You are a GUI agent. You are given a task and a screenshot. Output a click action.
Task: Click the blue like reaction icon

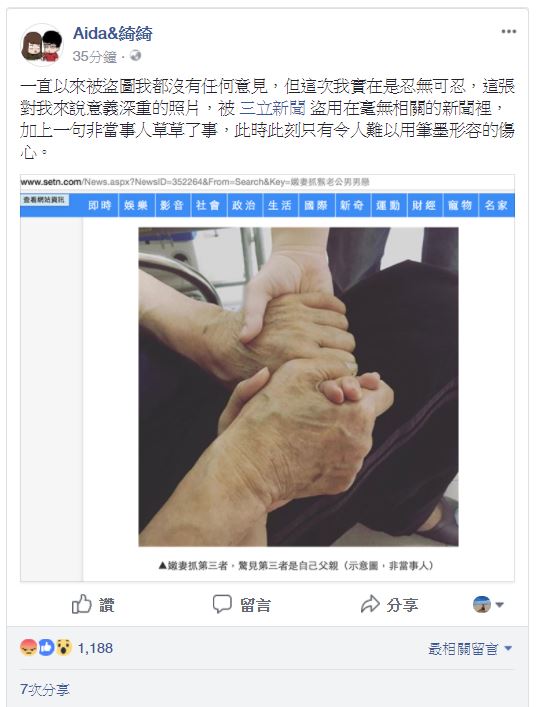click(x=46, y=648)
